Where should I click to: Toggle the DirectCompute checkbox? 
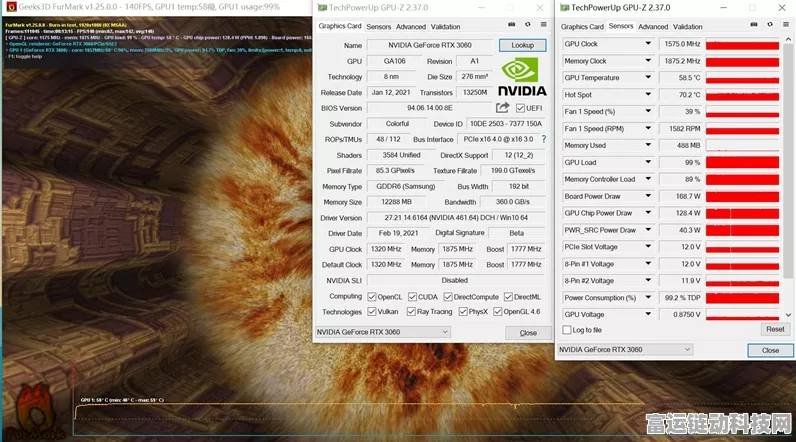448,297
